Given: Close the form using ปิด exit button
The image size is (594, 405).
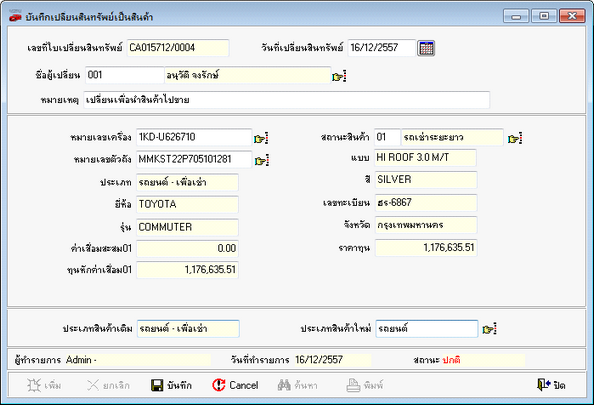Looking at the screenshot, I should 551,385.
